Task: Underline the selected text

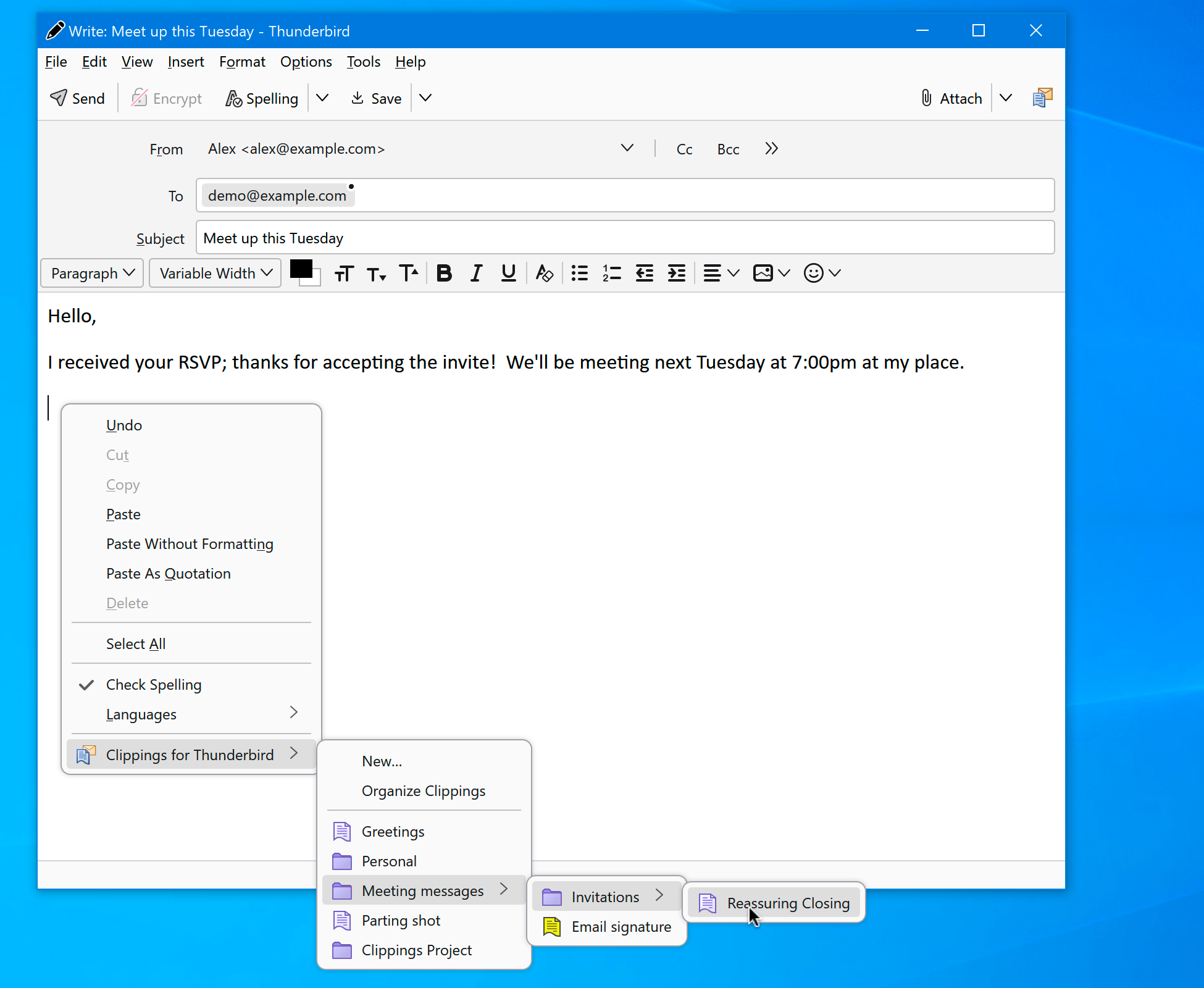Action: 508,273
